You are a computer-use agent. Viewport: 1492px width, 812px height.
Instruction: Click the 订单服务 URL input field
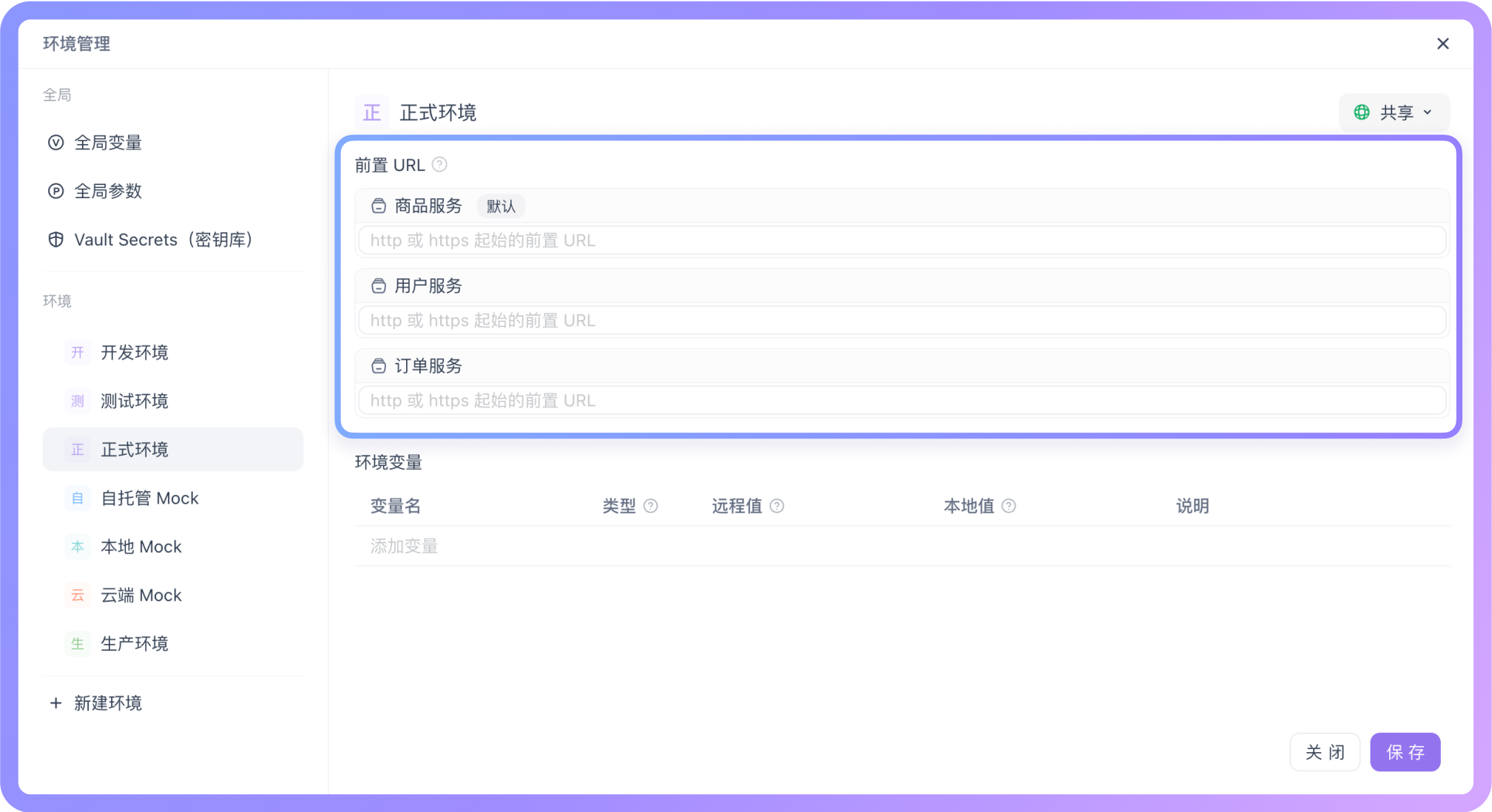(x=902, y=400)
